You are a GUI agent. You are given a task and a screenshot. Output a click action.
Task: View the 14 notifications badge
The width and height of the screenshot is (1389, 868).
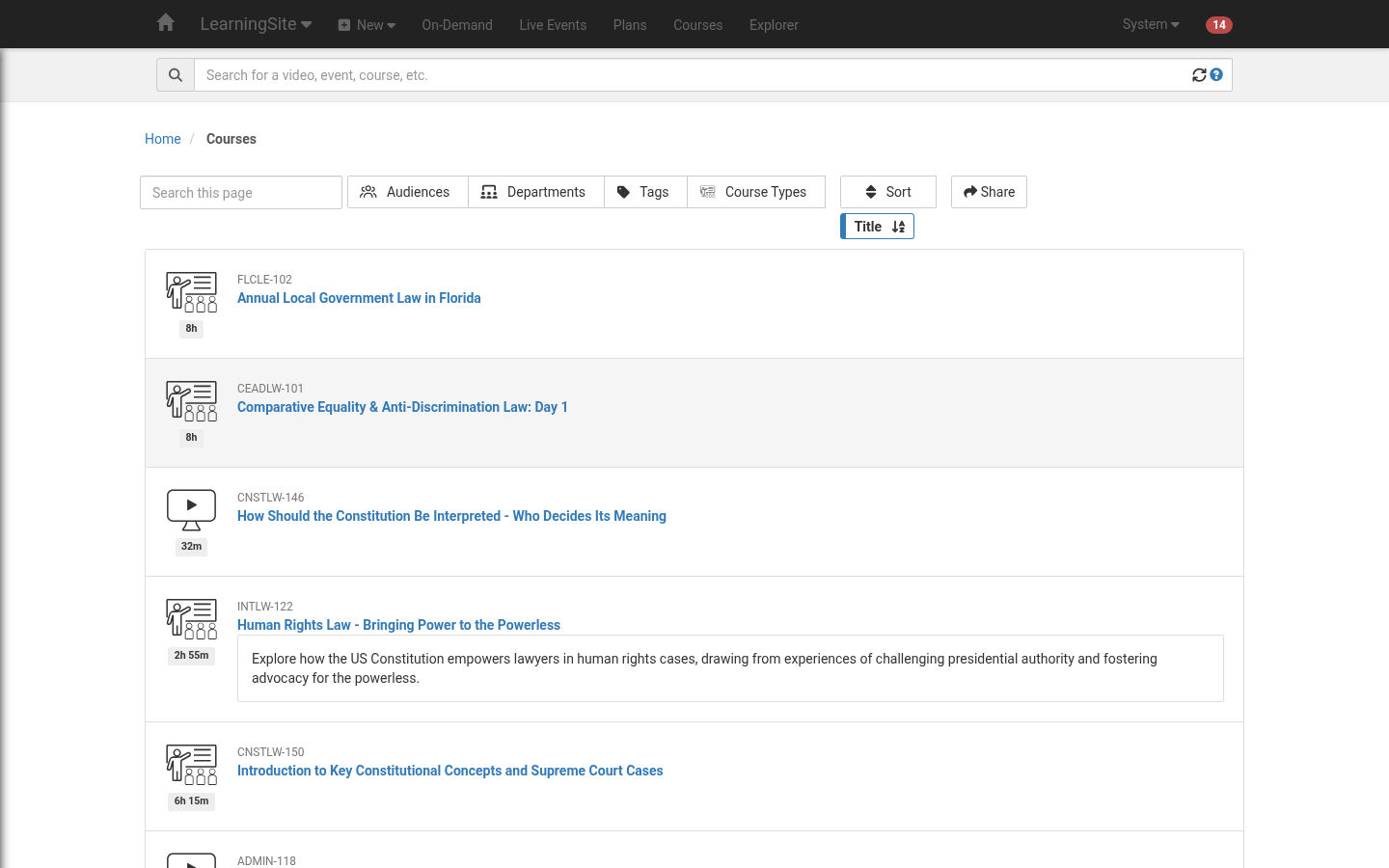[x=1219, y=25]
